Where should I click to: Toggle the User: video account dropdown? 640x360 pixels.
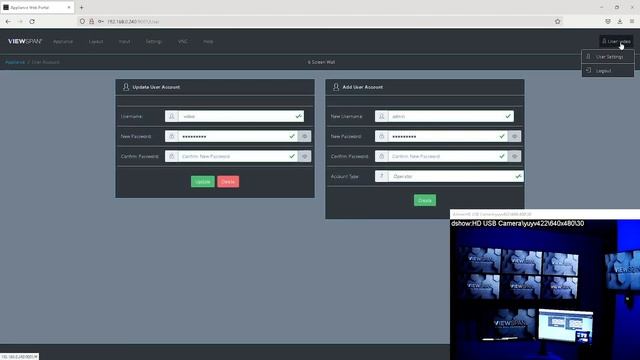click(x=616, y=41)
